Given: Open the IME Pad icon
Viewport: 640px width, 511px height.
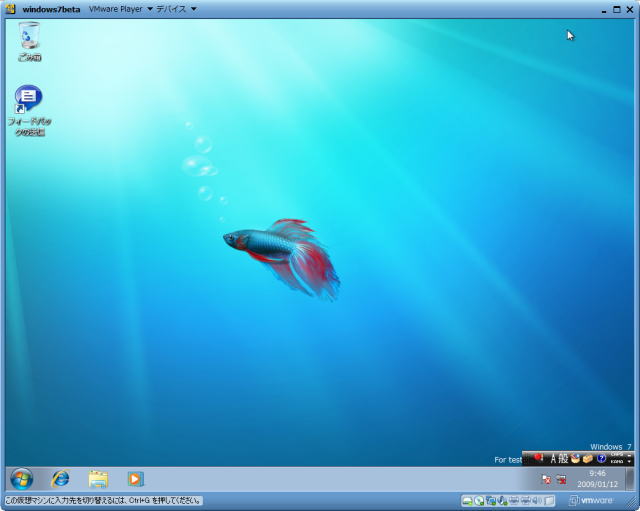Looking at the screenshot, I should point(576,458).
